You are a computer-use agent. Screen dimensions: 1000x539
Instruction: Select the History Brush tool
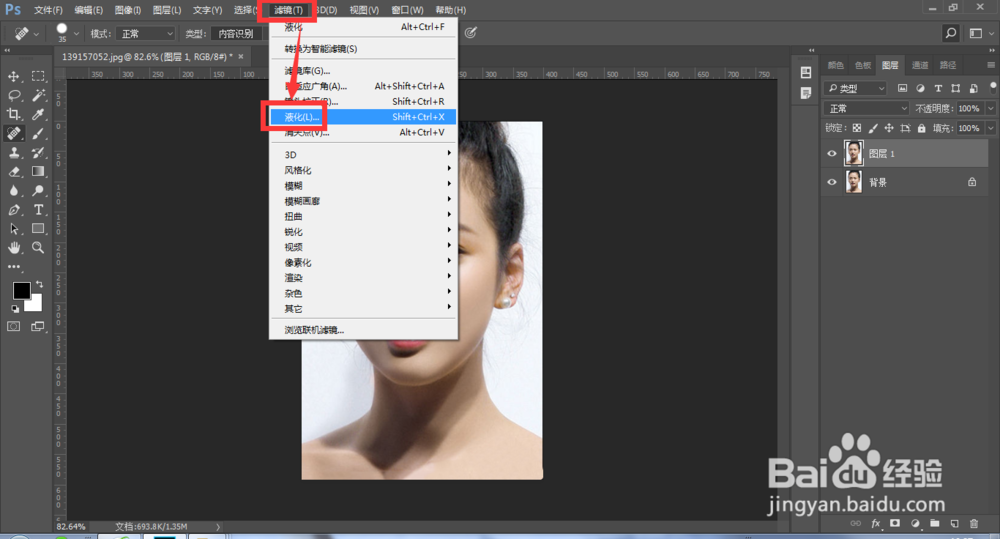[38, 152]
